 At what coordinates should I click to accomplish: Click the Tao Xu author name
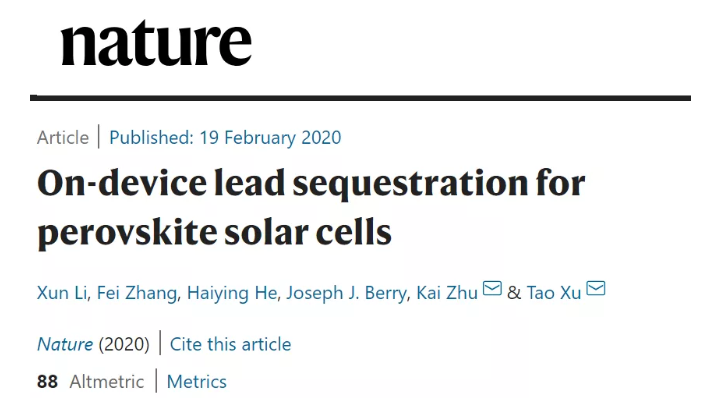click(554, 293)
